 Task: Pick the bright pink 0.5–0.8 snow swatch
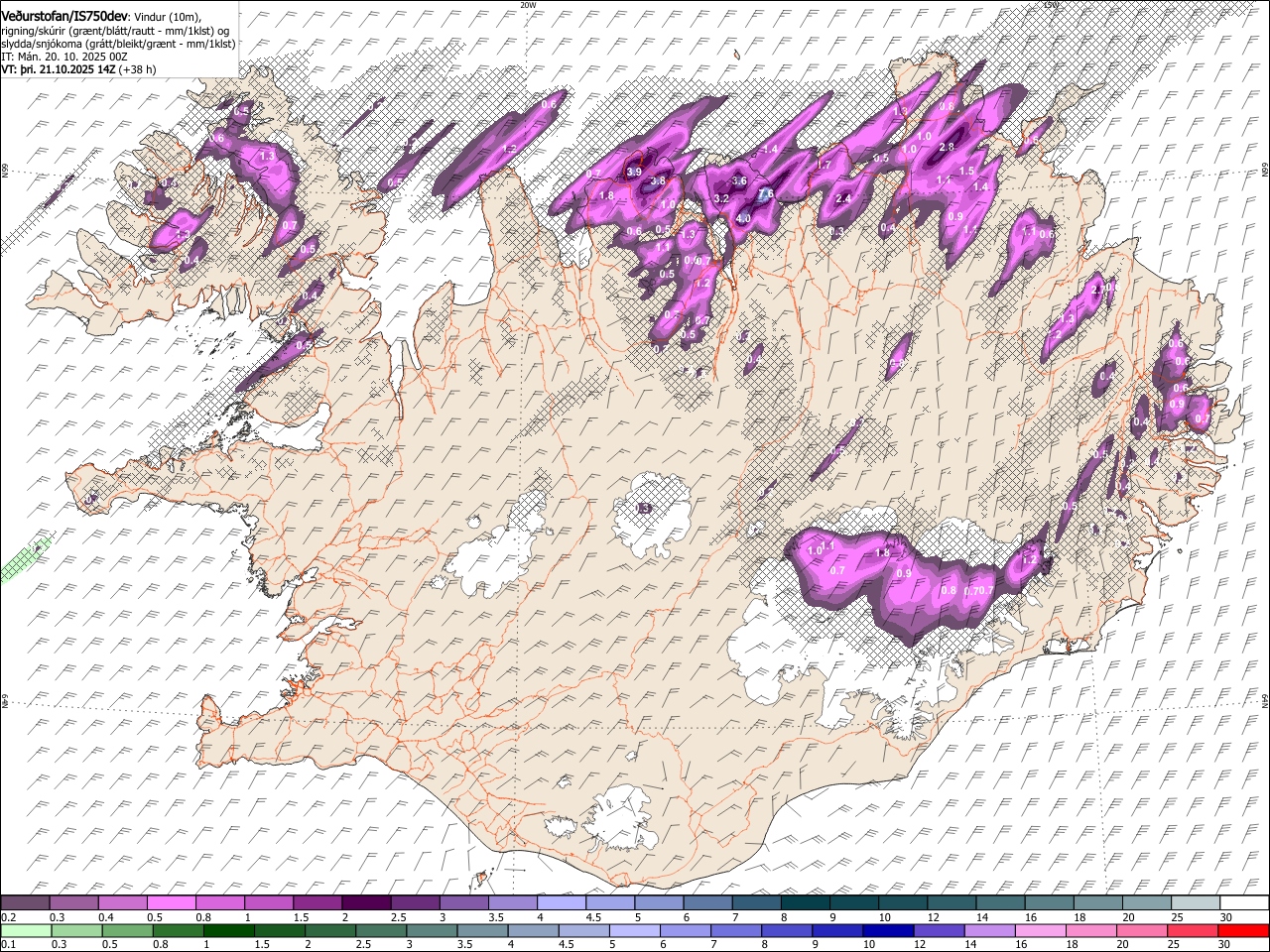[x=171, y=902]
